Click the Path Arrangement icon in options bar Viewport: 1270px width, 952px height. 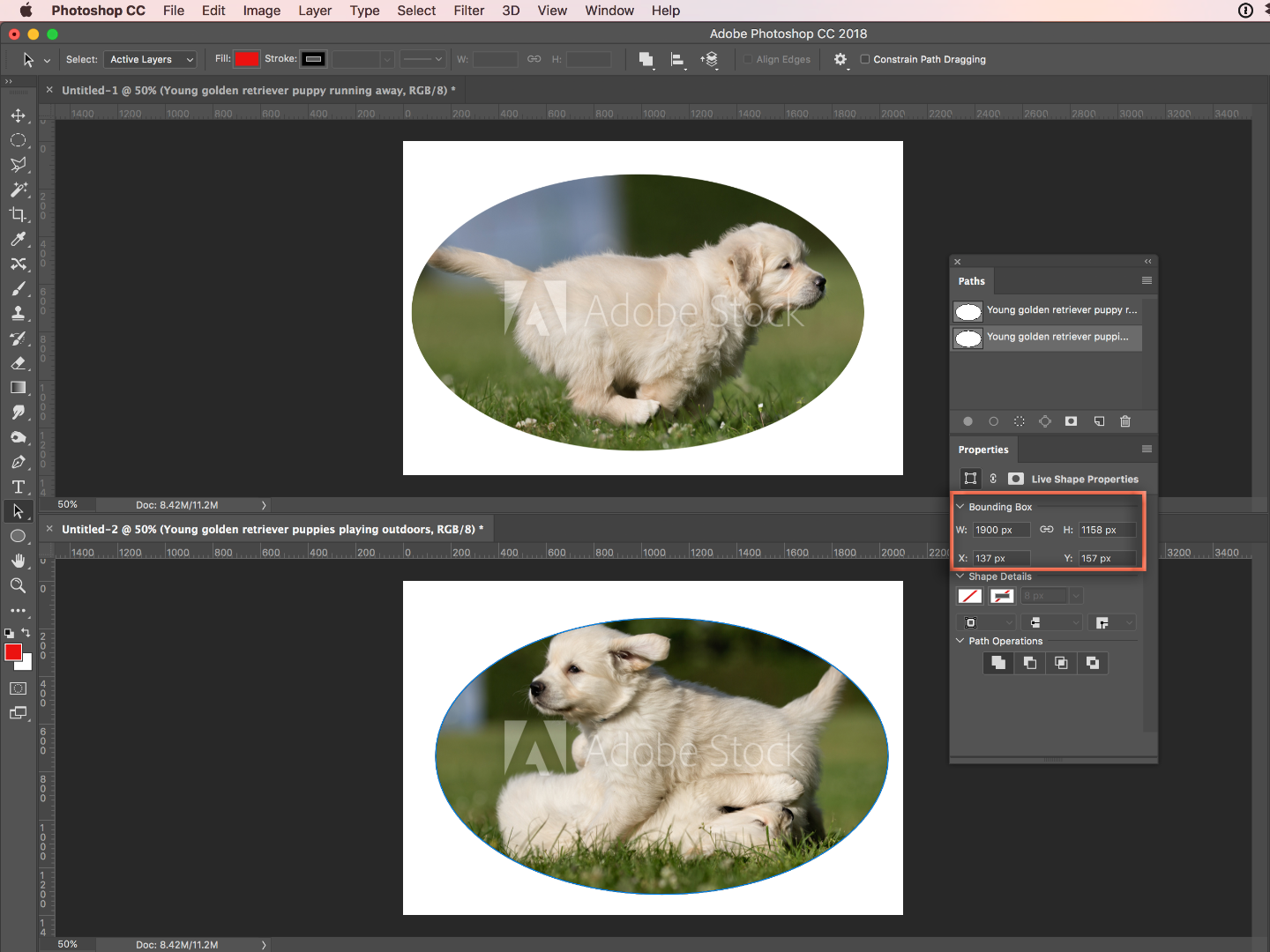point(709,59)
